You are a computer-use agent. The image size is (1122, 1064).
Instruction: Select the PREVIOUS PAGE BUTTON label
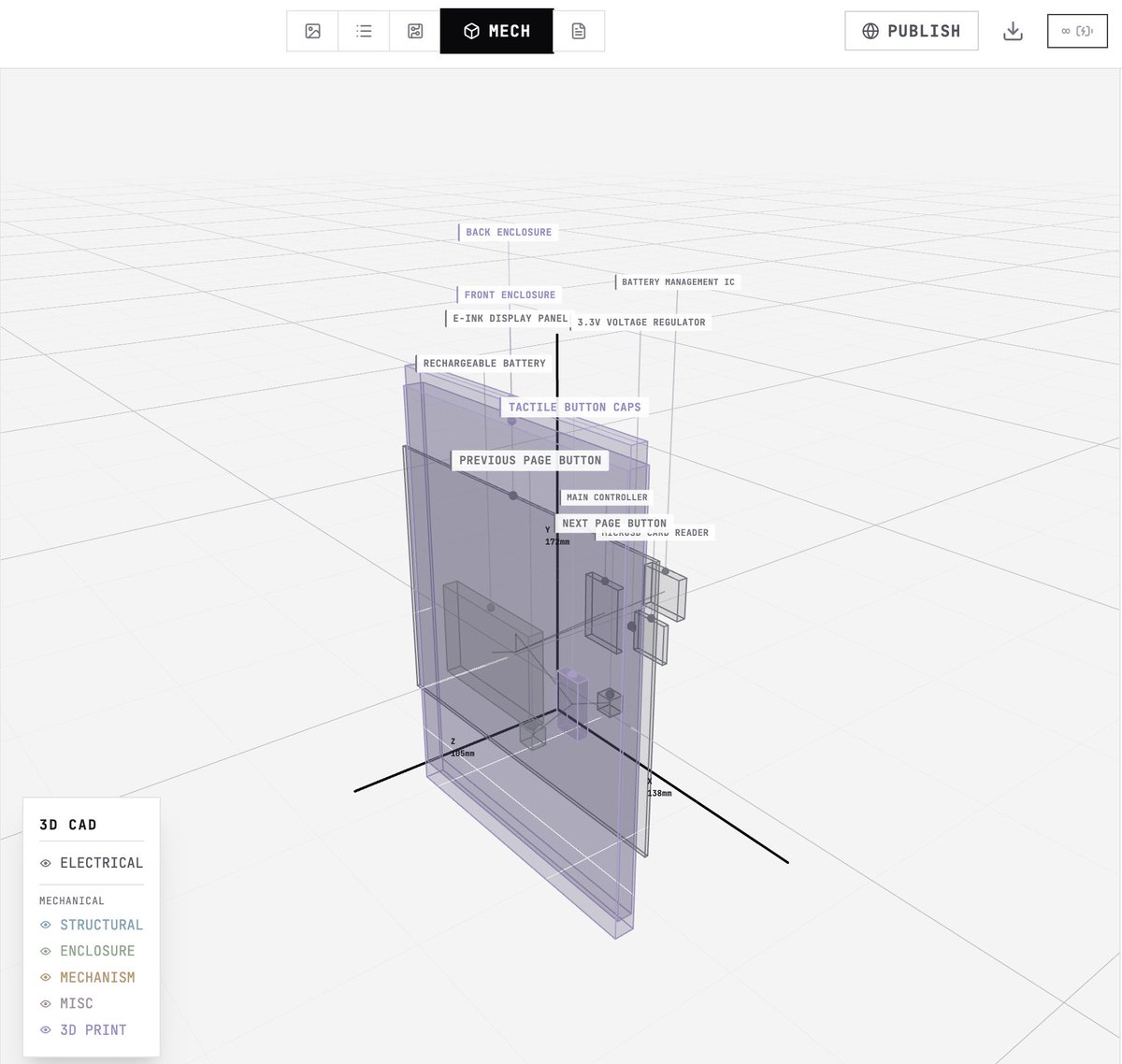530,460
